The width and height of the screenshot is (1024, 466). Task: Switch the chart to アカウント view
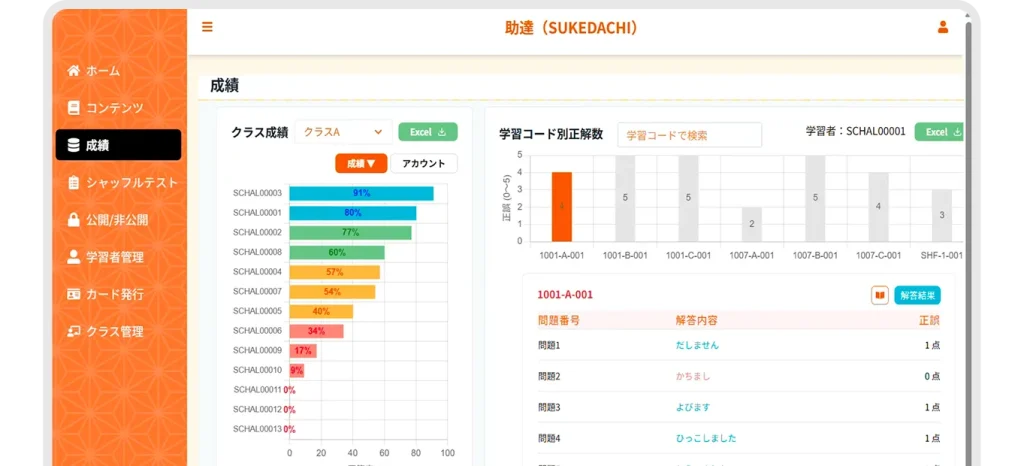[x=423, y=164]
